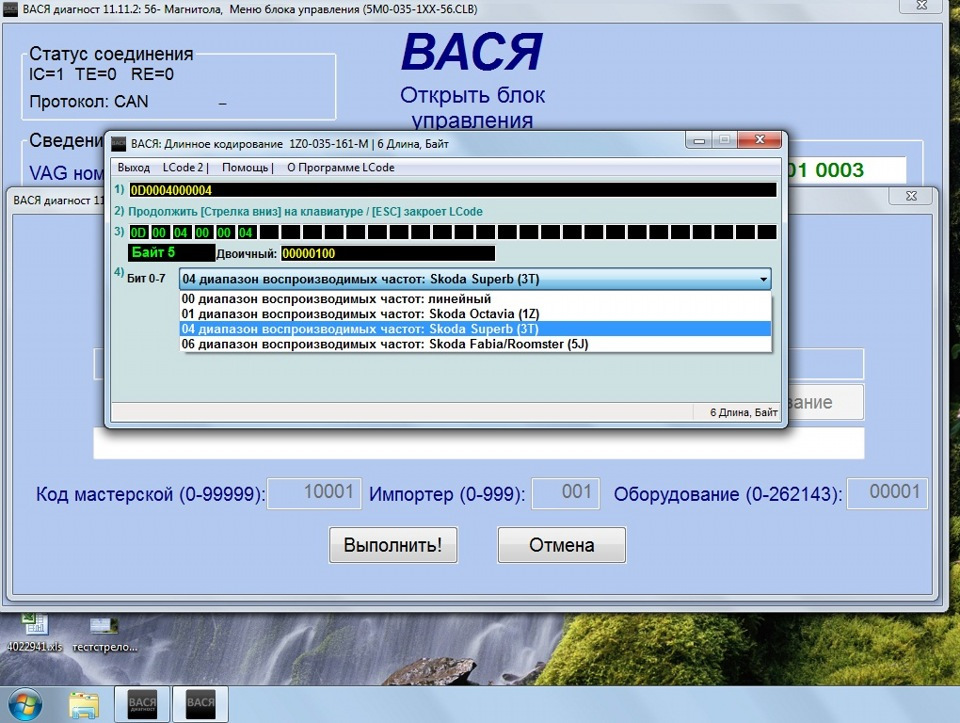Open the Windows Start button
The height and width of the screenshot is (723, 960).
[x=24, y=705]
